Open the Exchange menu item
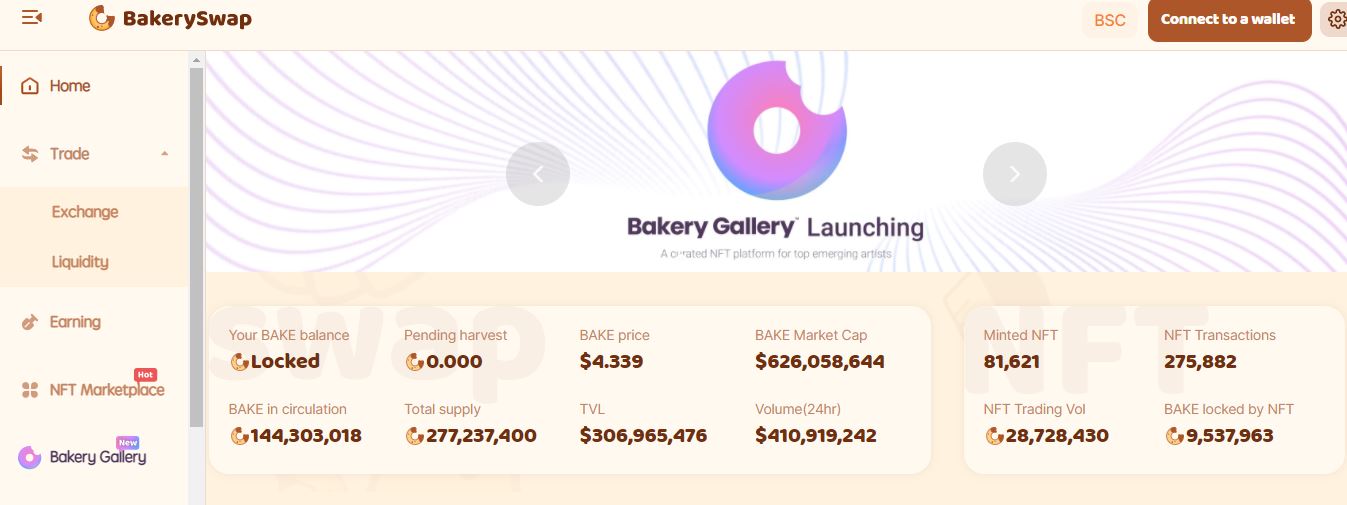The image size is (1347, 505). point(85,212)
